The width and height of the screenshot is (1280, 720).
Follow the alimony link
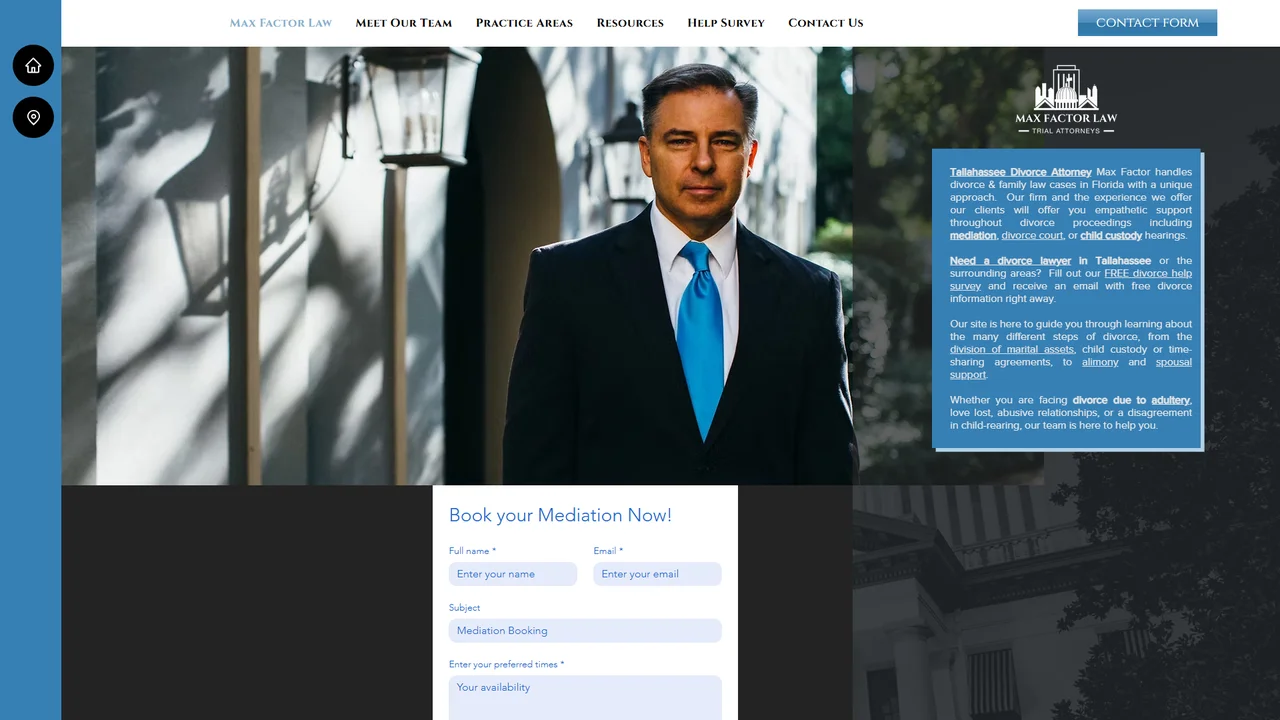1100,362
